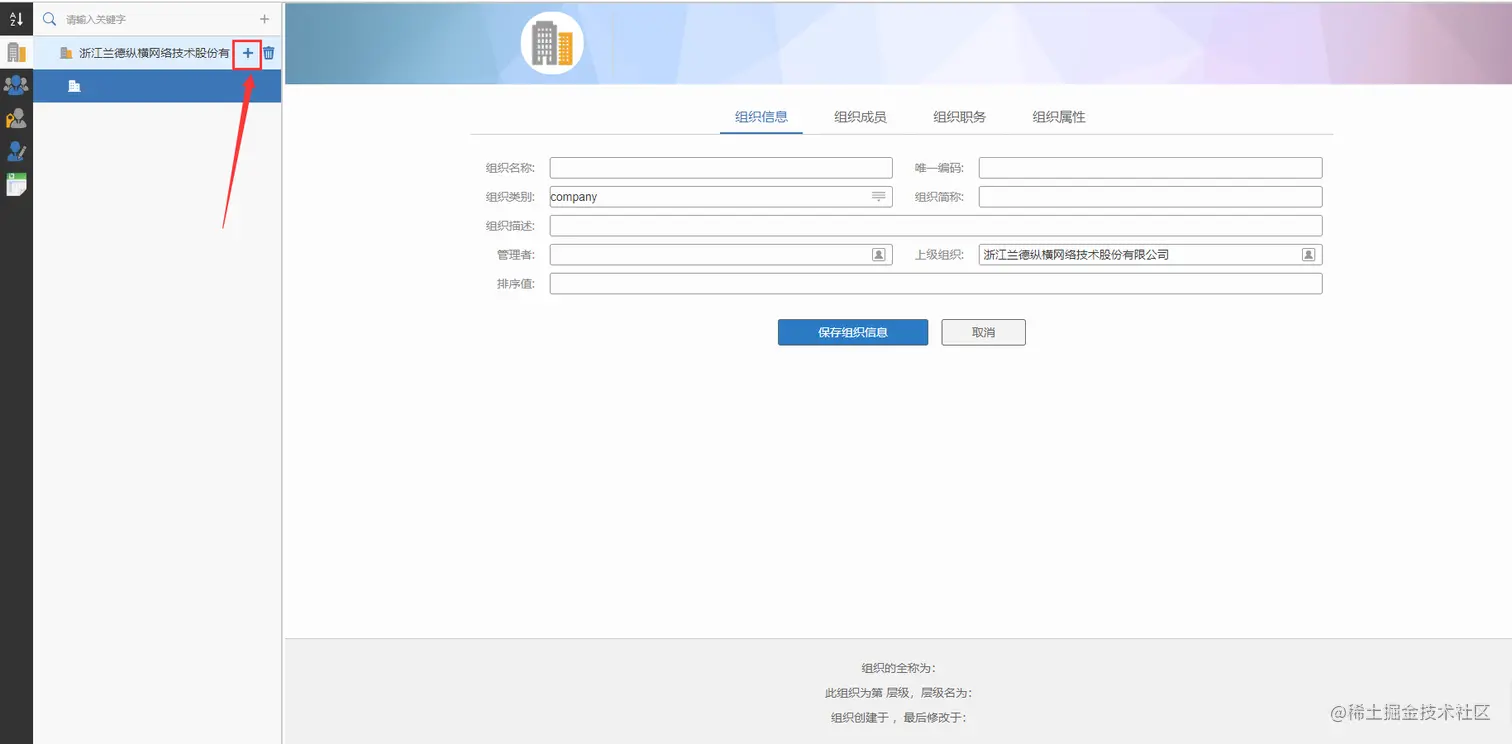This screenshot has width=1512, height=744.
Task: Open the person-with-tag sidebar icon
Action: pyautogui.click(x=16, y=119)
